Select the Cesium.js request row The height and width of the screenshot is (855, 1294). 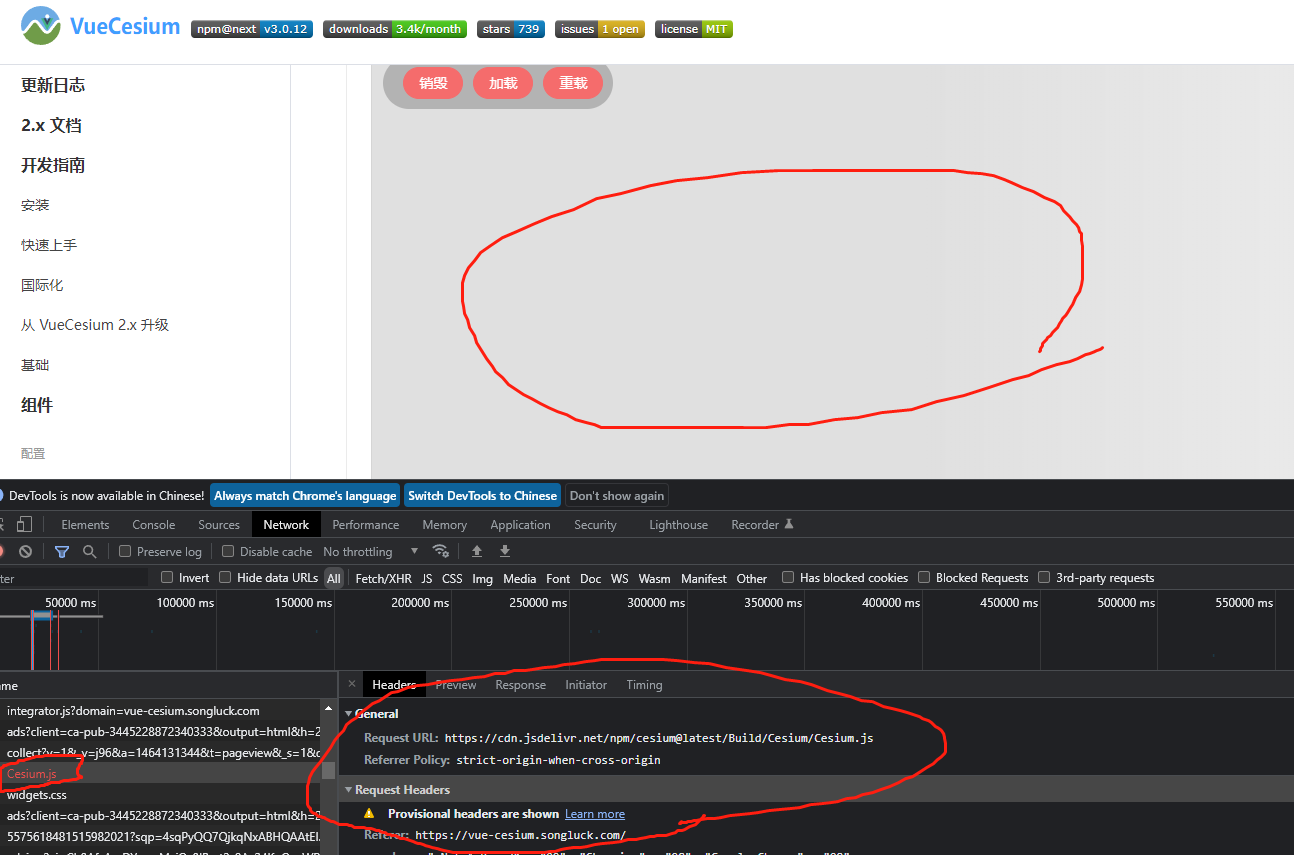160,773
